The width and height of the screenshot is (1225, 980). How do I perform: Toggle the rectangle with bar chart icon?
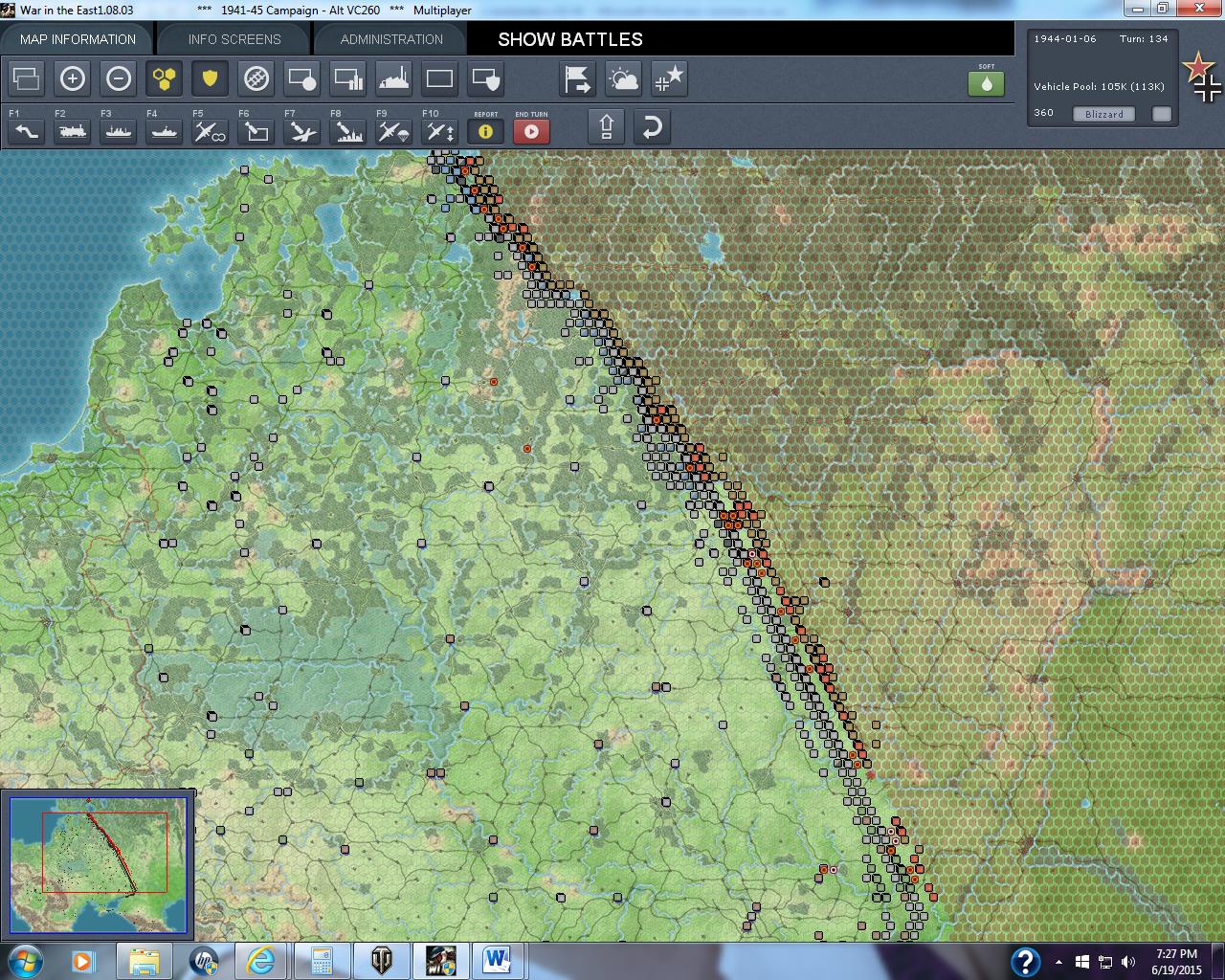point(347,78)
